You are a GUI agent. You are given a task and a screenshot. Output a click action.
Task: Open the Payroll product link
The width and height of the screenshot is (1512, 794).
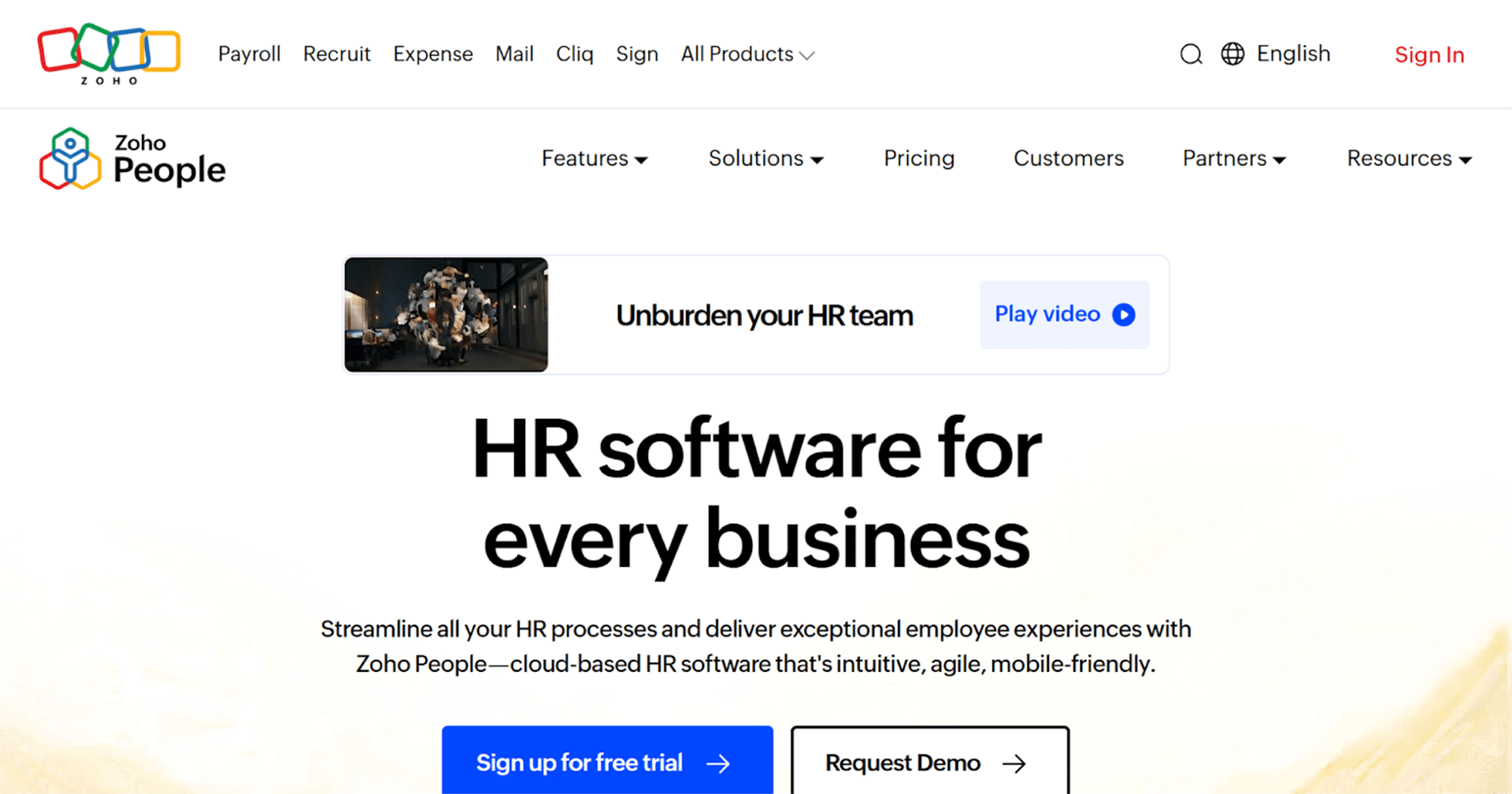249,54
